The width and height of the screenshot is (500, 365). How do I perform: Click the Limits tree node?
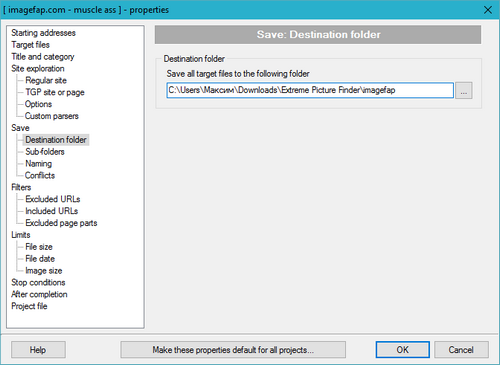coord(21,235)
